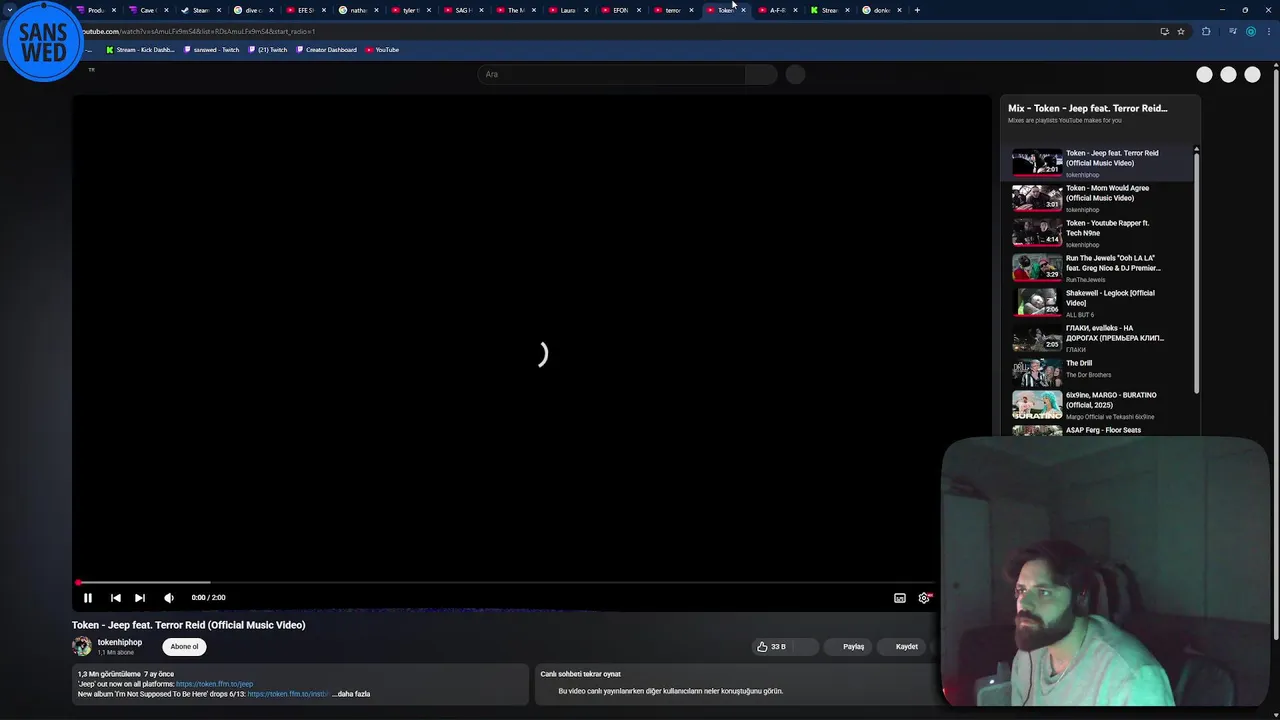Close the Token browser tab

point(743,10)
